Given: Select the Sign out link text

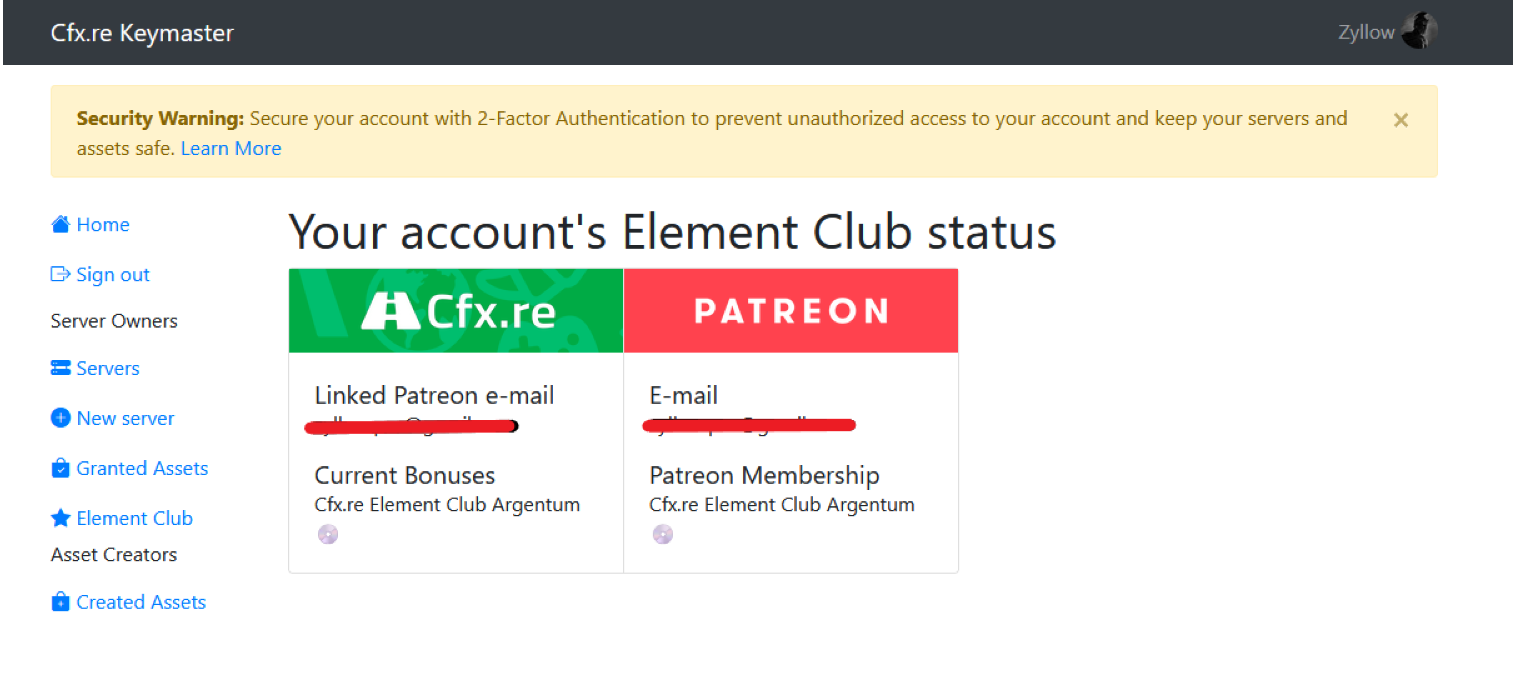Looking at the screenshot, I should pyautogui.click(x=112, y=274).
